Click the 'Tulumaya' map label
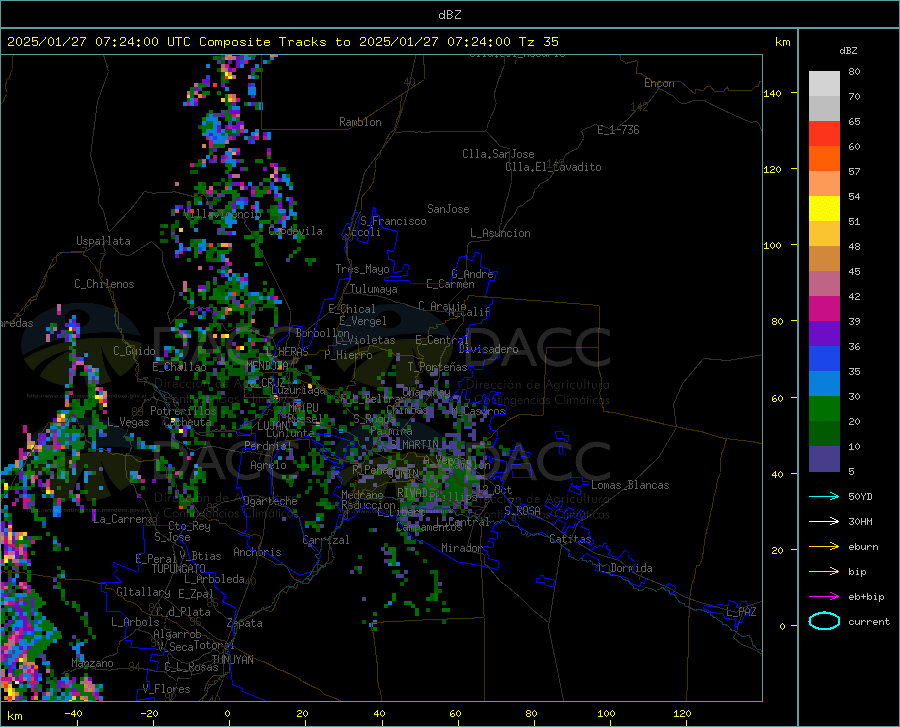This screenshot has width=900, height=727. click(373, 289)
